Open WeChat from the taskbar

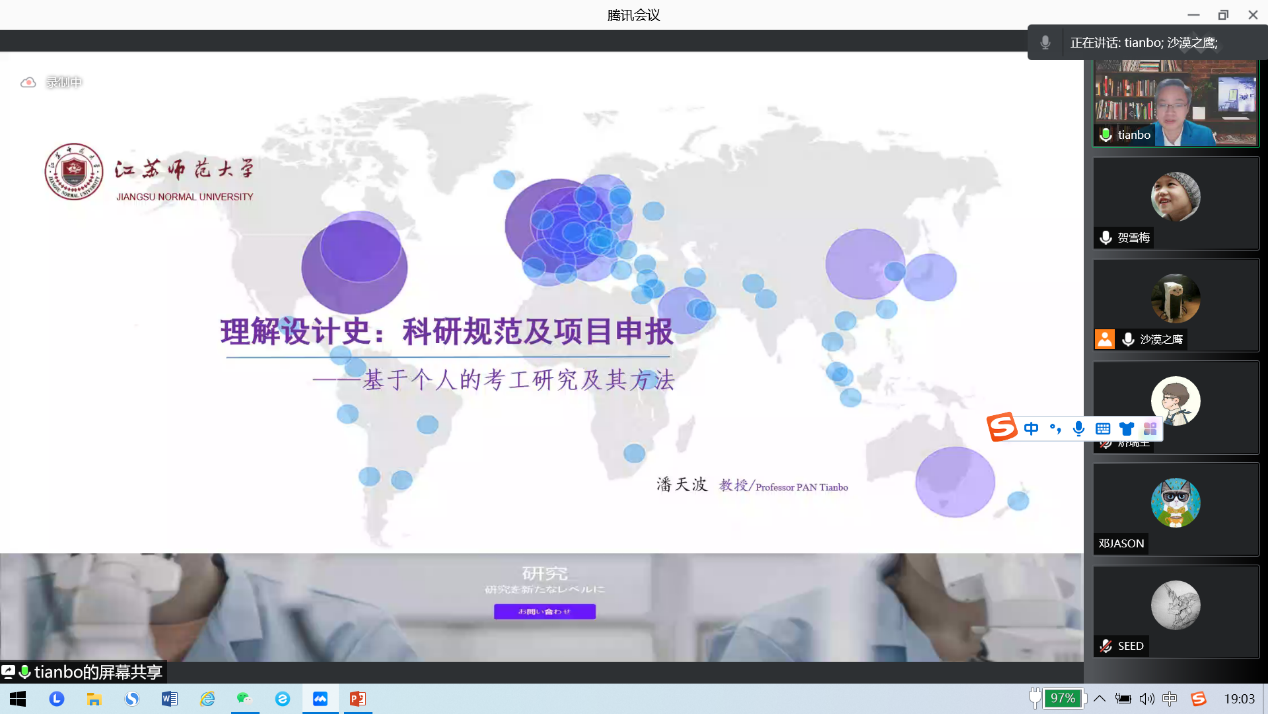click(x=243, y=699)
